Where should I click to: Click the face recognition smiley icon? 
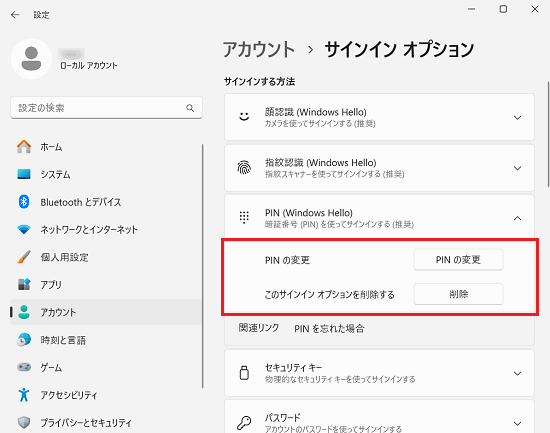[244, 116]
